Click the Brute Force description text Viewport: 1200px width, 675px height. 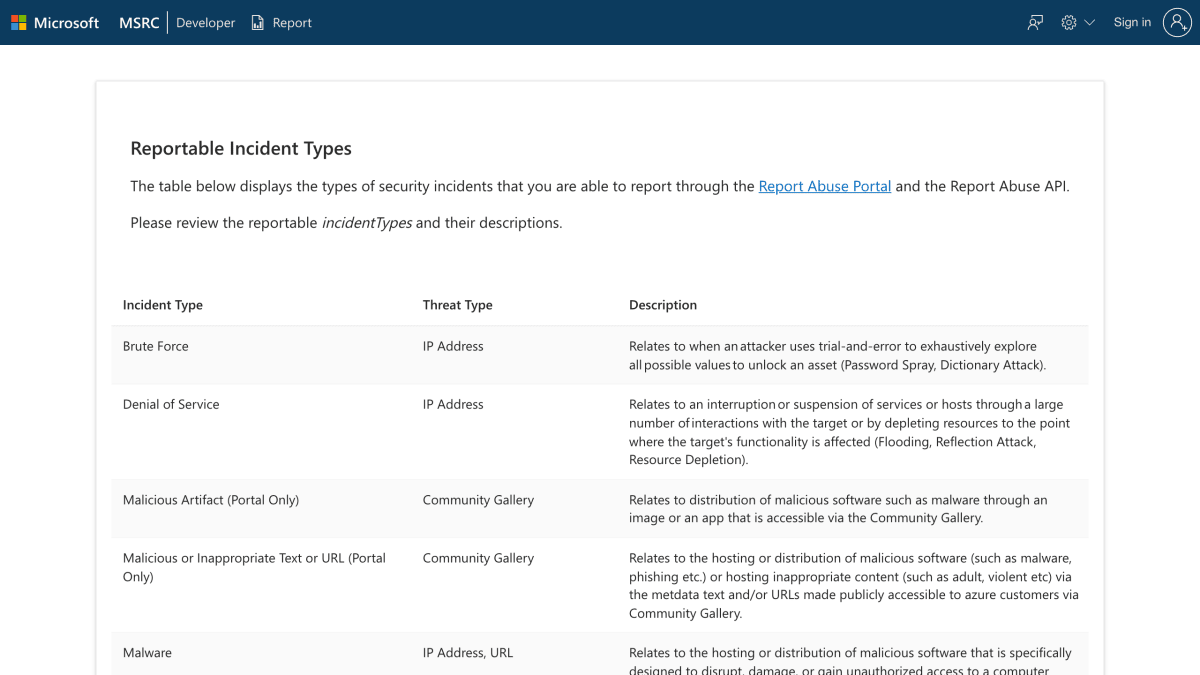(838, 355)
